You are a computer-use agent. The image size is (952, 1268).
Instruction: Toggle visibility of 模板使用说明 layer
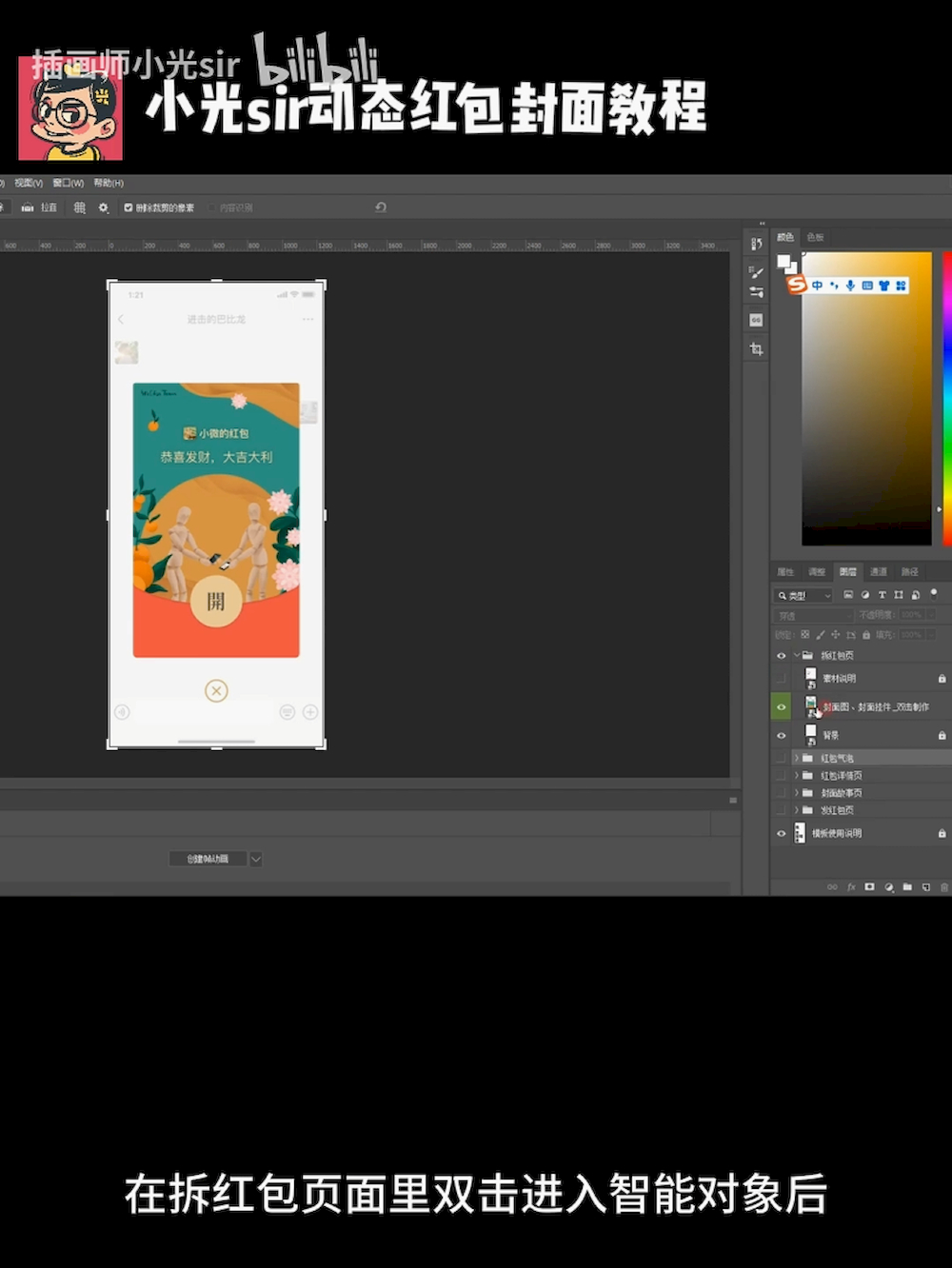pyautogui.click(x=782, y=833)
